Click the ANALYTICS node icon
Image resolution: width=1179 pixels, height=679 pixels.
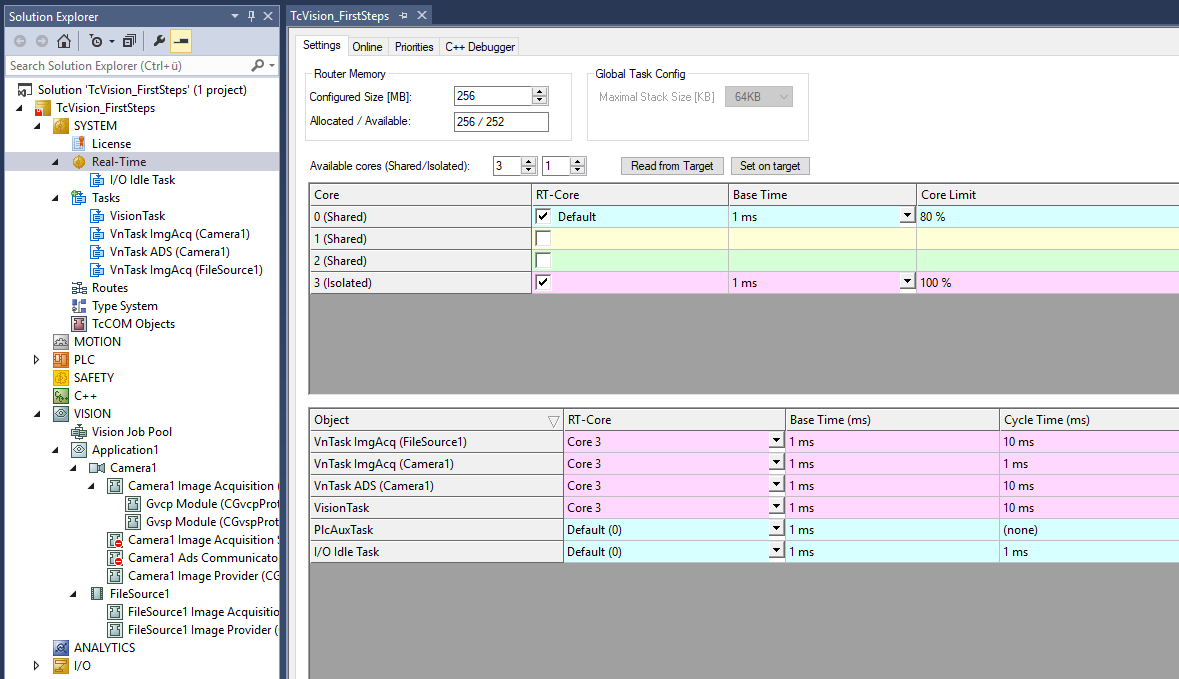61,647
